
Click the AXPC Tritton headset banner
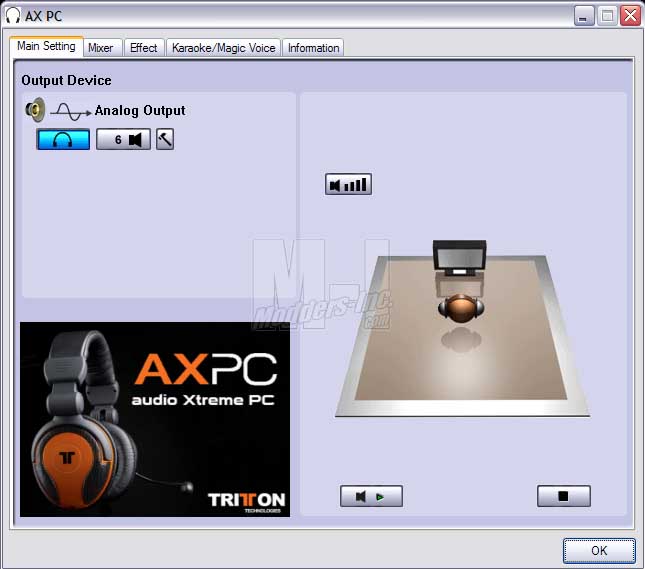155,419
